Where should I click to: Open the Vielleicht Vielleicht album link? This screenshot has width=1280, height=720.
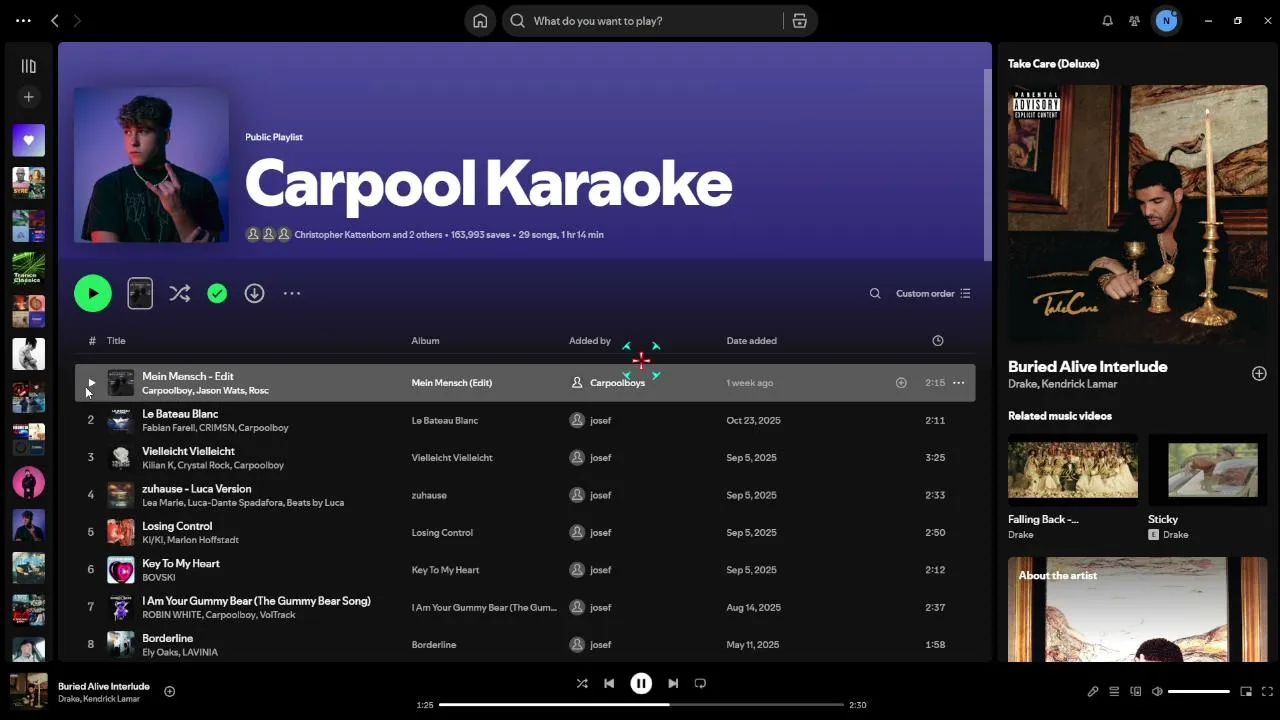click(452, 457)
